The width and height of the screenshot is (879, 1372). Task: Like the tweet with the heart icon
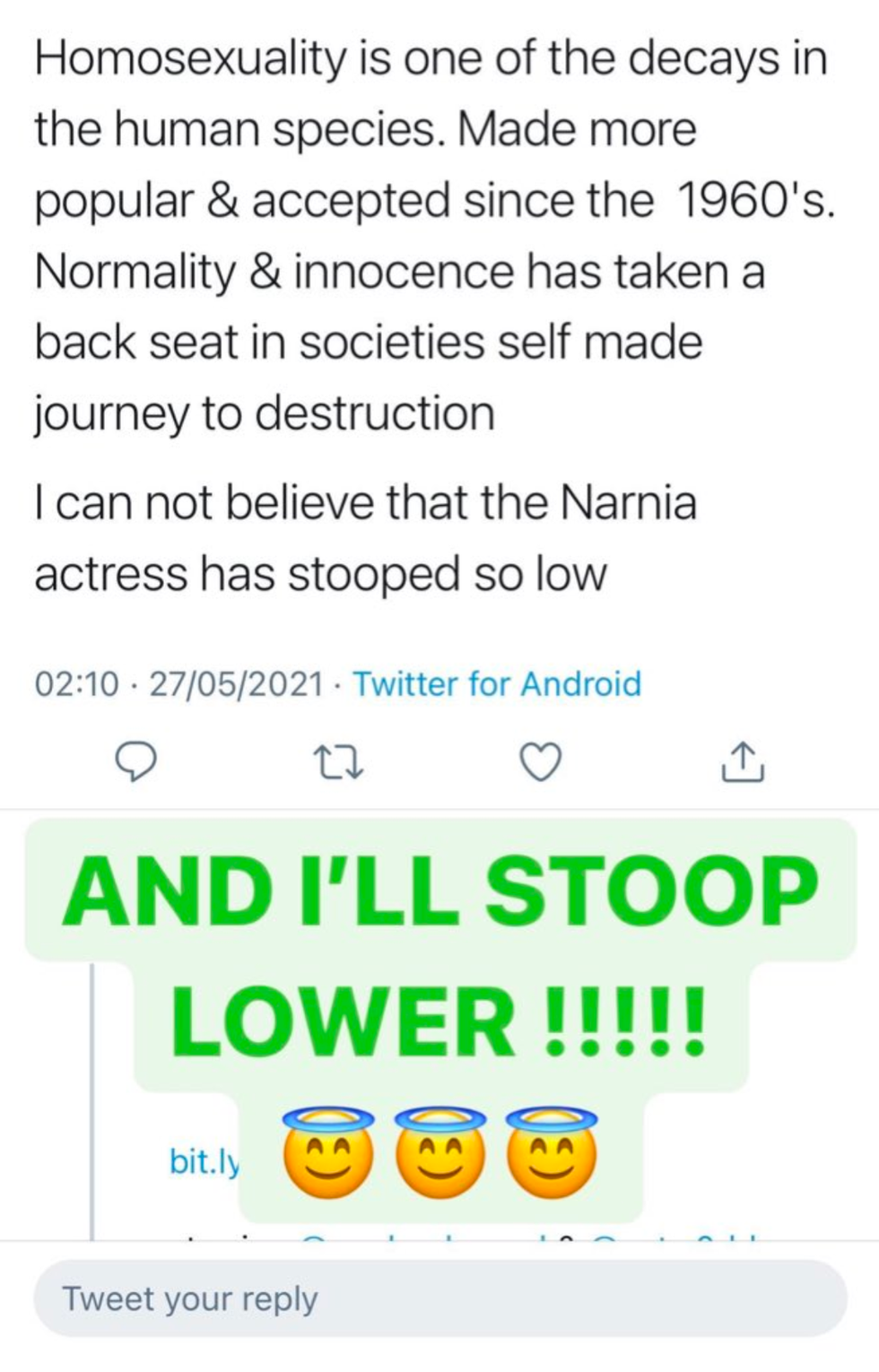(541, 762)
